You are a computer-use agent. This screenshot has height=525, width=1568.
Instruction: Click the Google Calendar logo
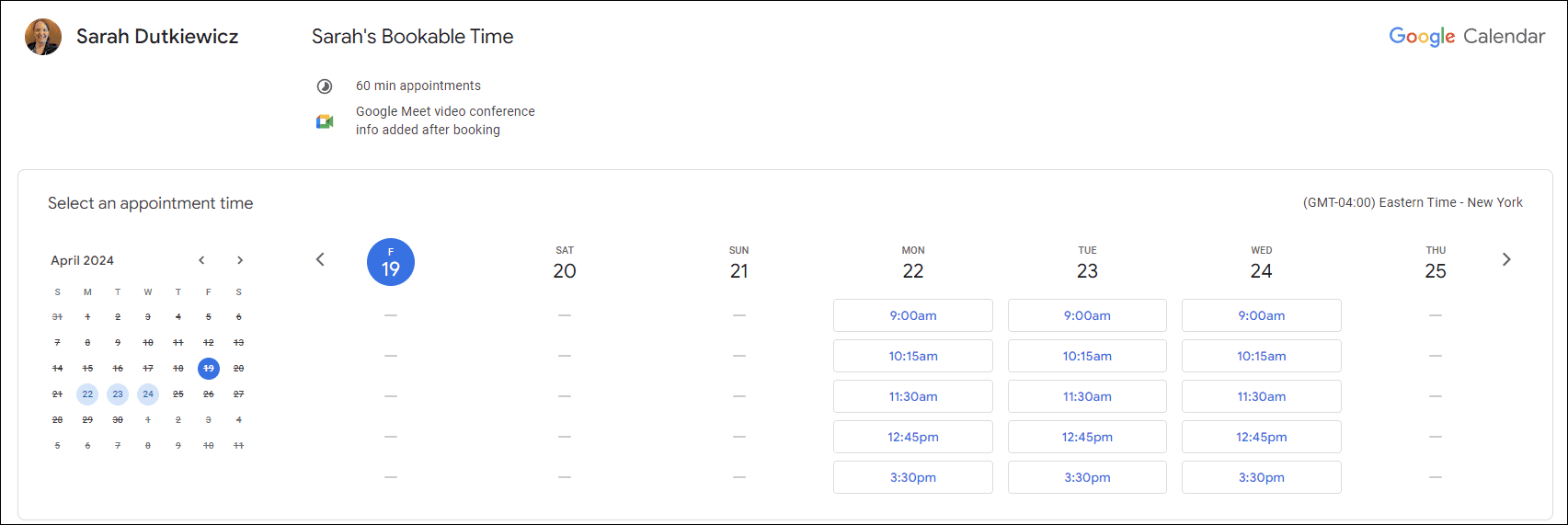tap(1467, 37)
